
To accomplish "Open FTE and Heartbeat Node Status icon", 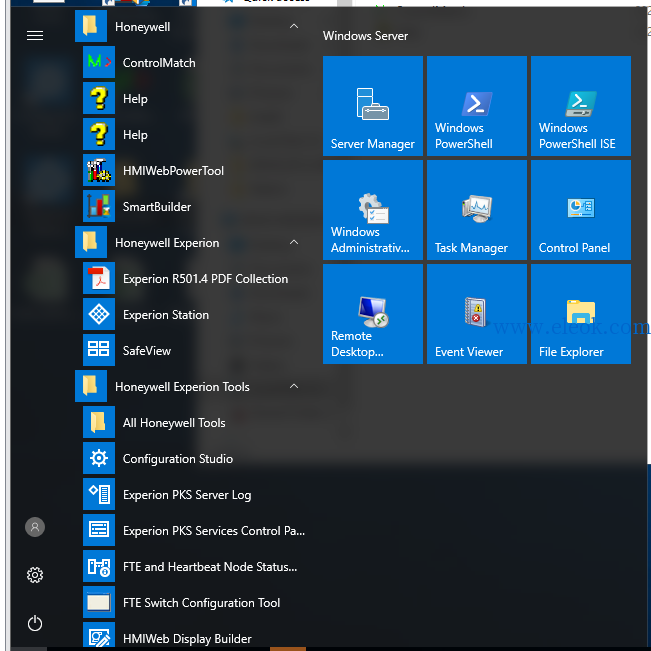I will [x=99, y=566].
